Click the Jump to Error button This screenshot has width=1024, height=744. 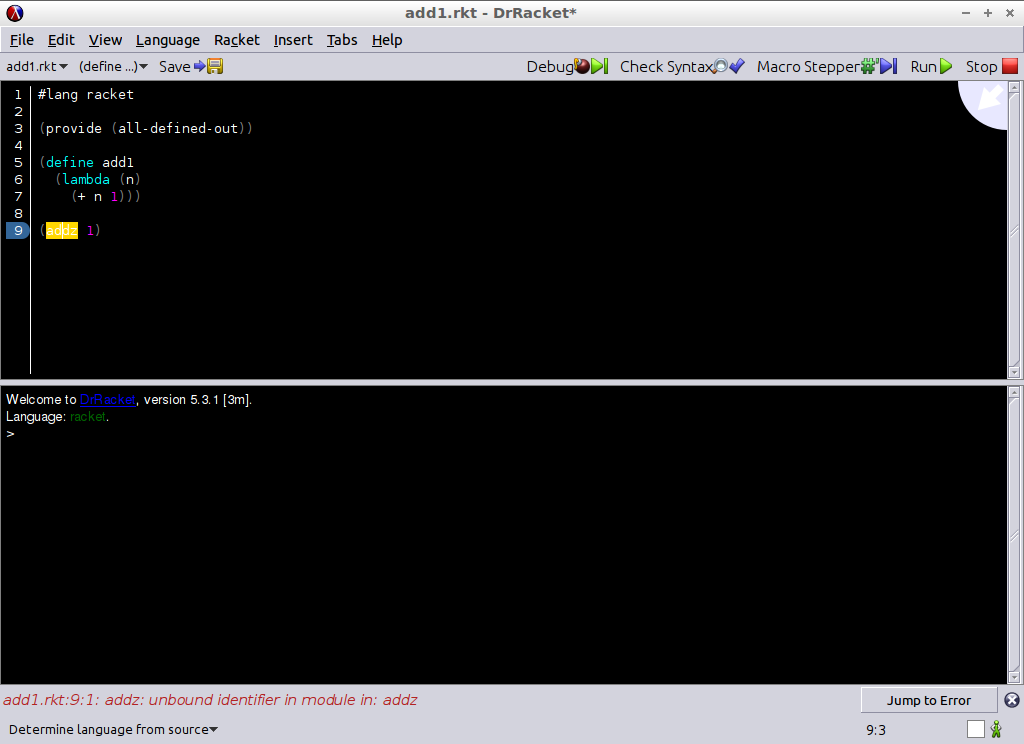coord(929,700)
